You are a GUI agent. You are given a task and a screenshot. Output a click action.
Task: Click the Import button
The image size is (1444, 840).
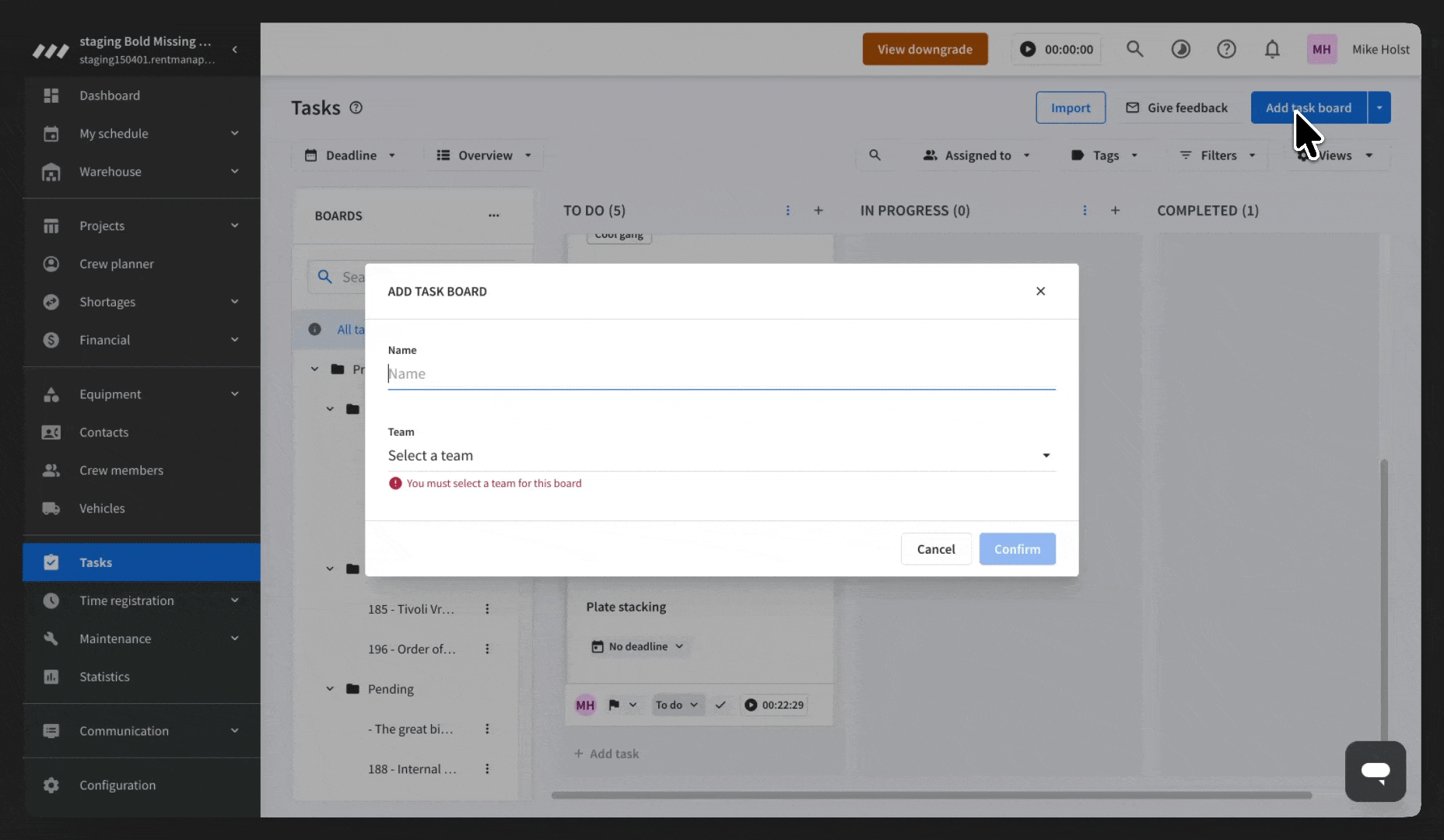coord(1071,107)
